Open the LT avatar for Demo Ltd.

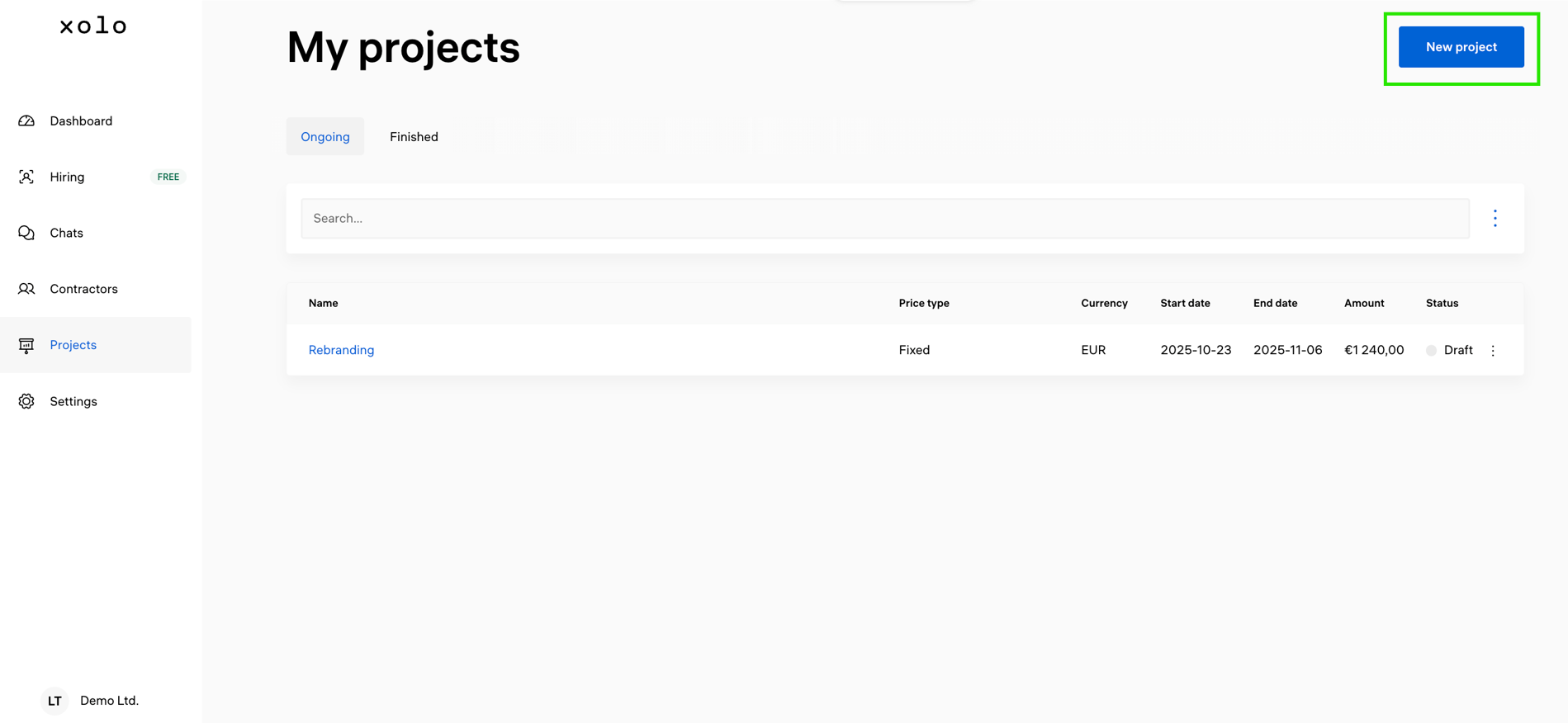pos(54,701)
